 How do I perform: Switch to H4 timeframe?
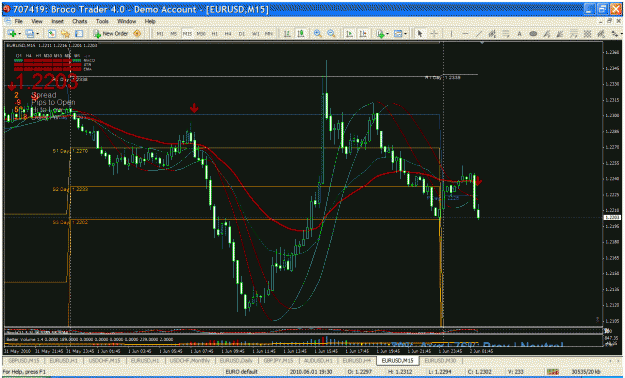[228, 34]
